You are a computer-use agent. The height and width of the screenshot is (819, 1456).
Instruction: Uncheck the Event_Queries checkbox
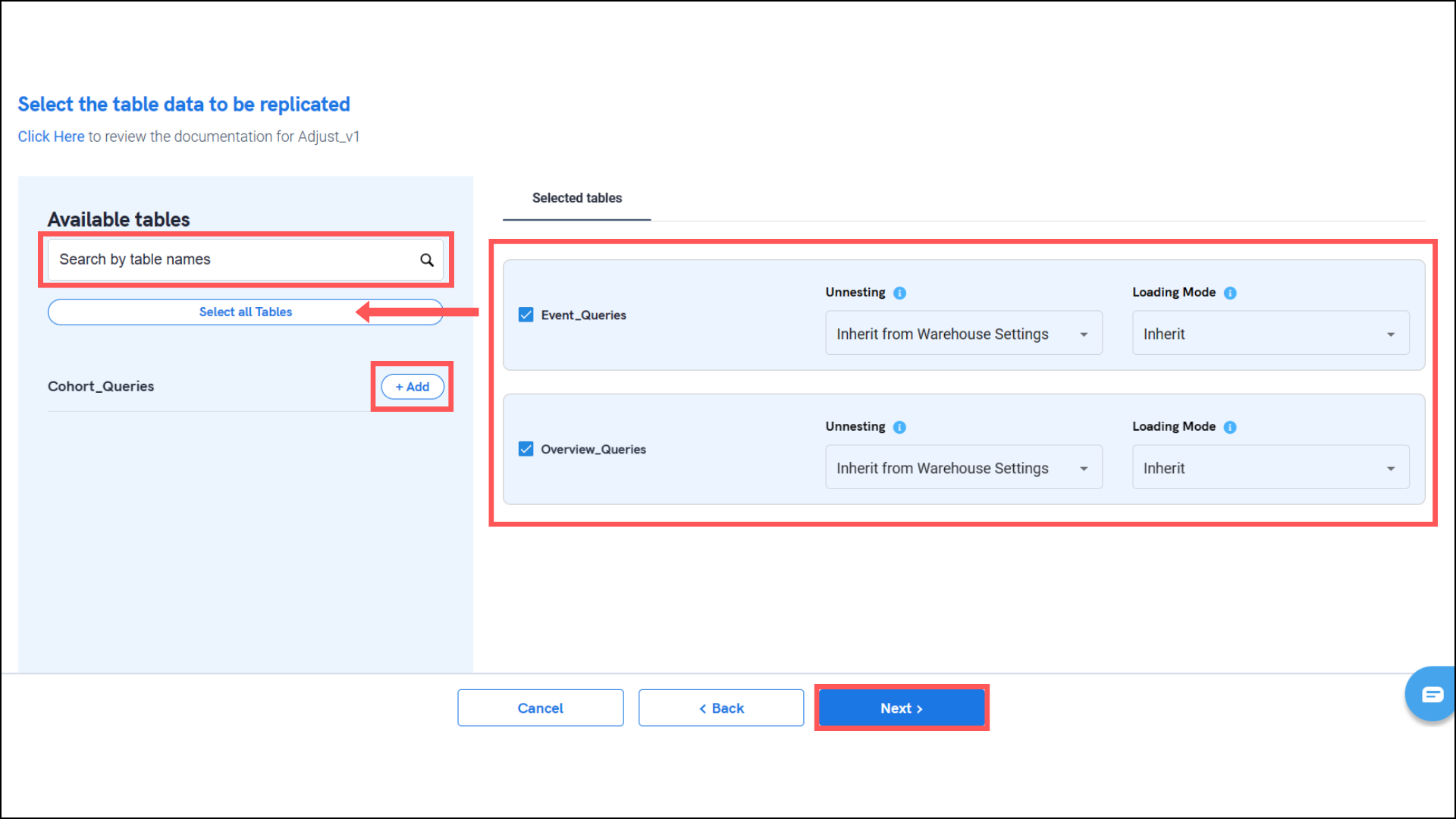click(x=526, y=315)
